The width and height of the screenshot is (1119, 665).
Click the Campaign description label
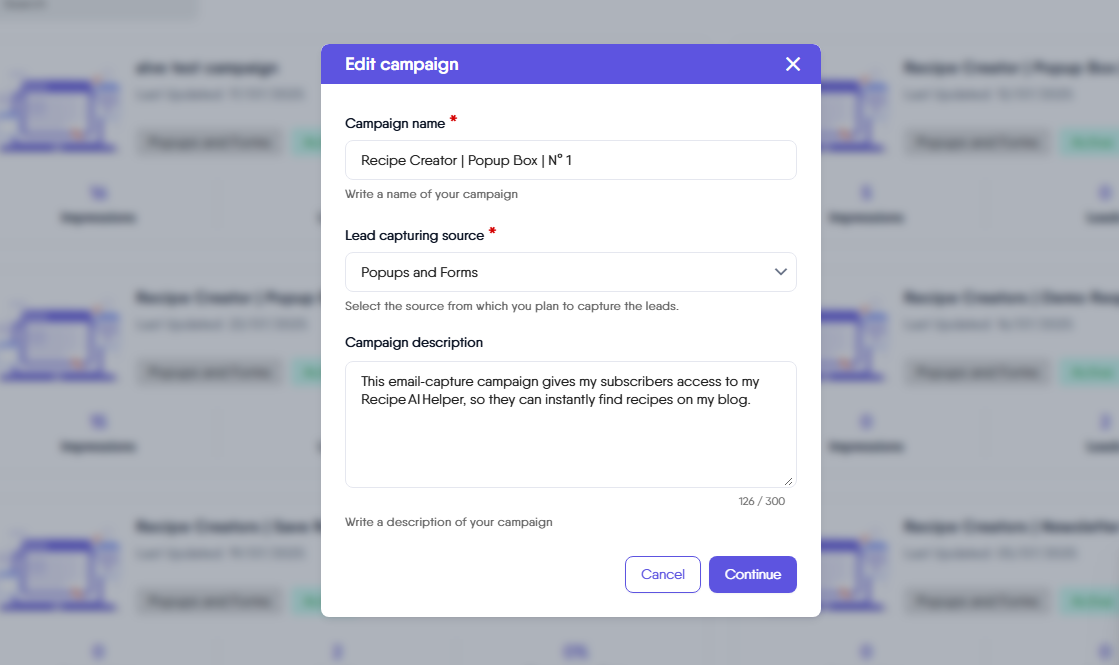(414, 342)
